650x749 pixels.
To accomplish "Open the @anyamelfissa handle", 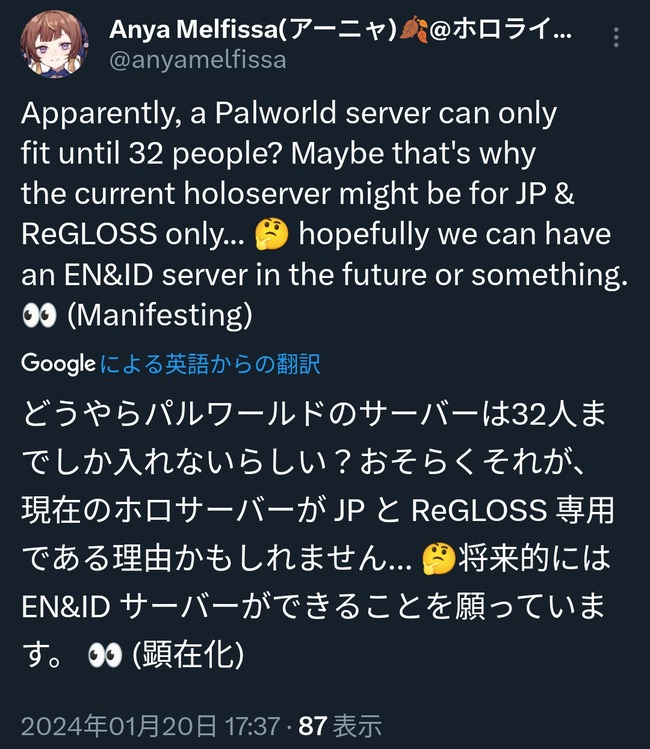I will pyautogui.click(x=199, y=60).
